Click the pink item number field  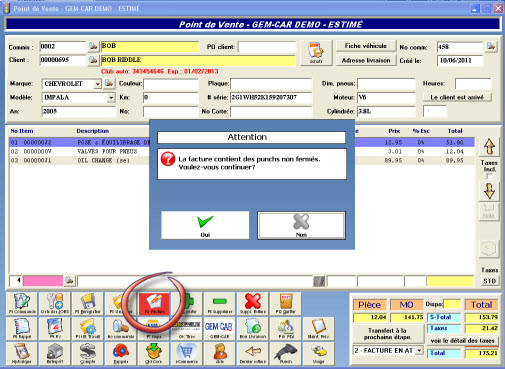43,281
